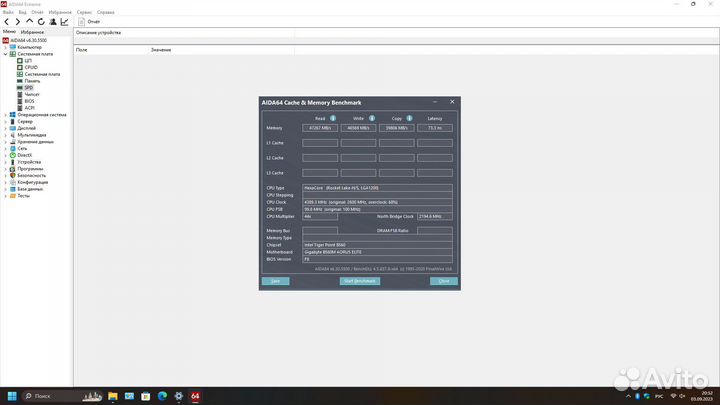Viewport: 720px width, 405px height.
Task: Click the Отчёт report button in toolbar
Action: (x=89, y=22)
